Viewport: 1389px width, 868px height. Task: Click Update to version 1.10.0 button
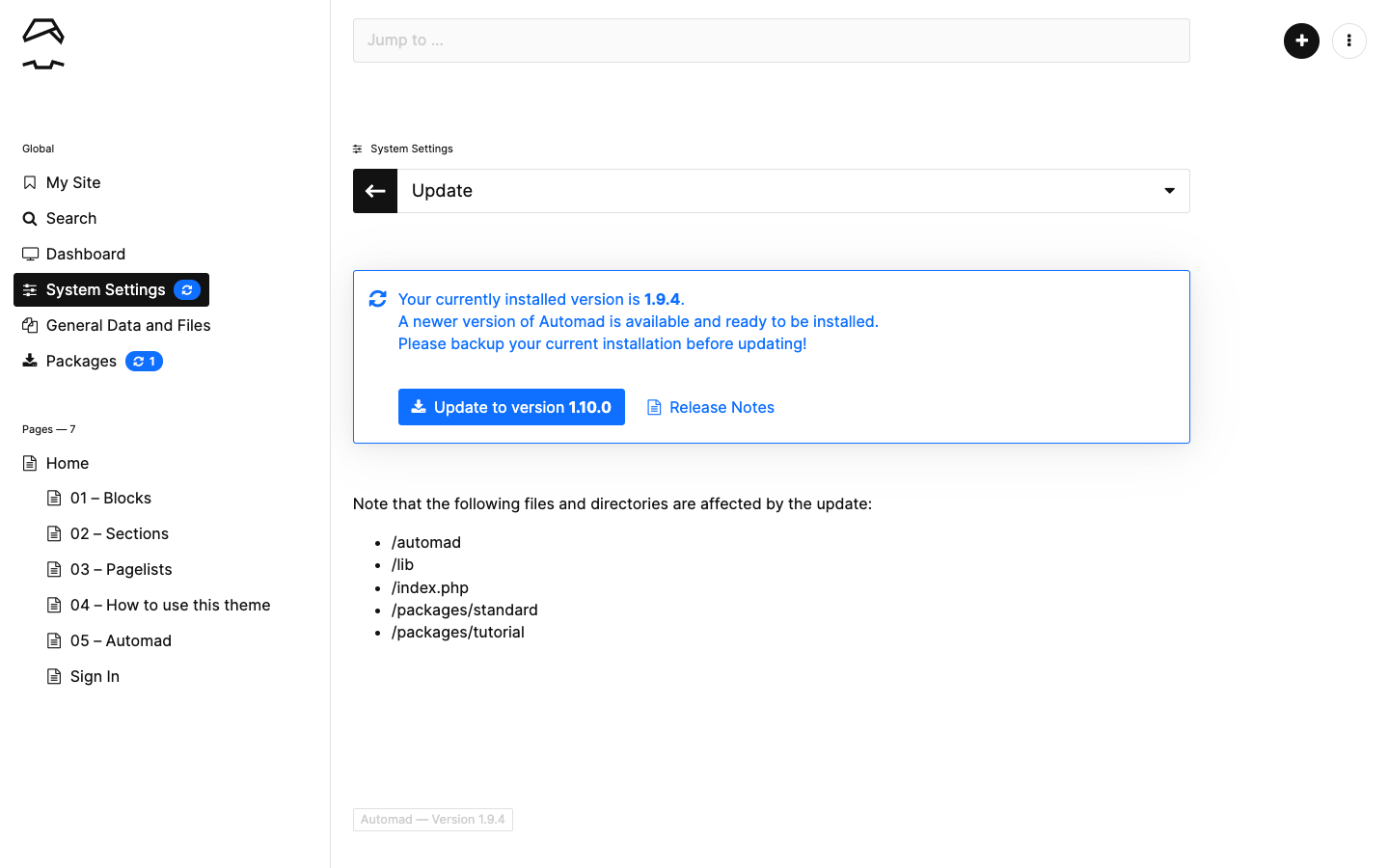pos(511,407)
